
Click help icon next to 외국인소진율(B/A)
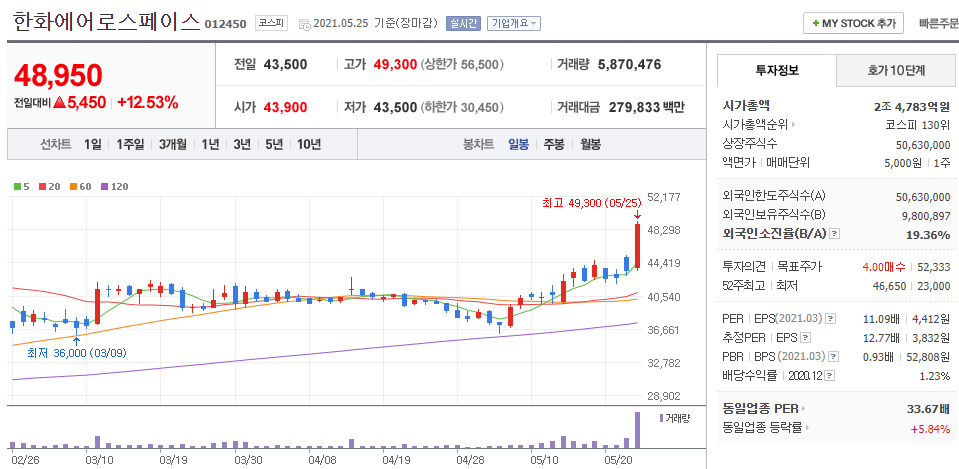834,234
